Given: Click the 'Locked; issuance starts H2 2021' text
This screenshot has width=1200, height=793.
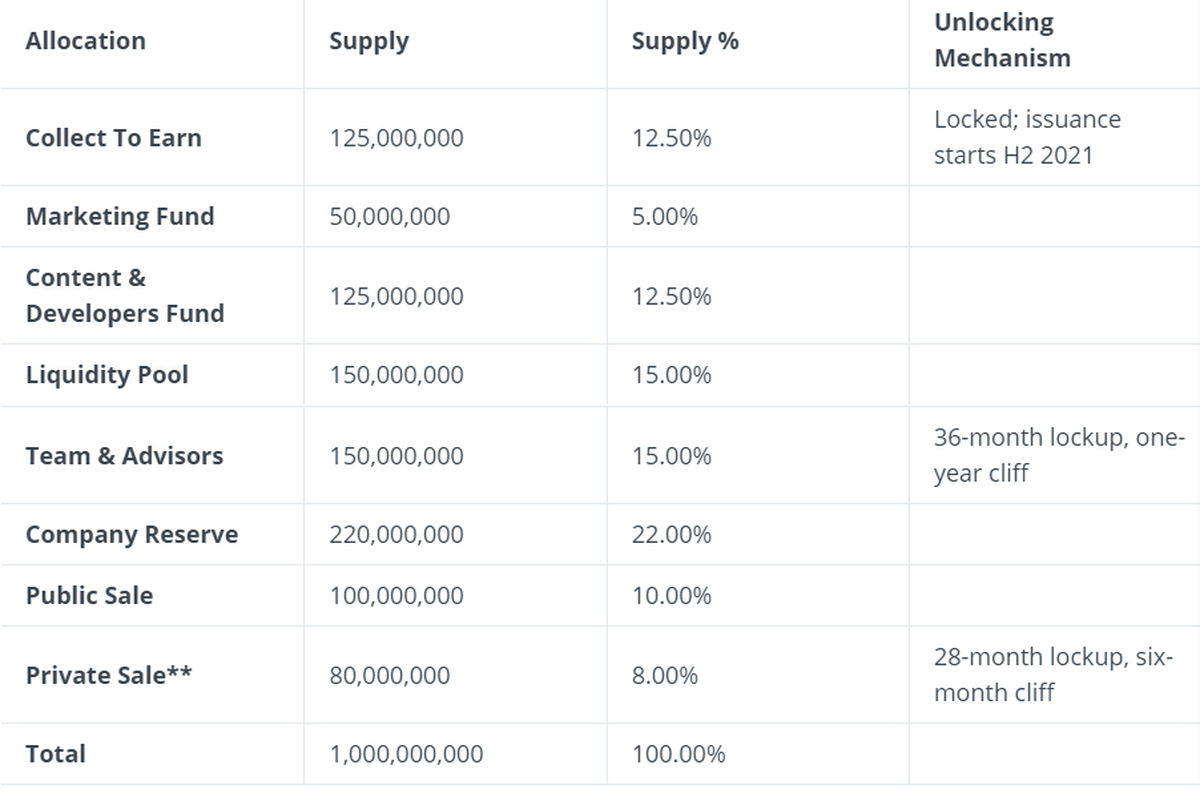Looking at the screenshot, I should (x=1027, y=137).
